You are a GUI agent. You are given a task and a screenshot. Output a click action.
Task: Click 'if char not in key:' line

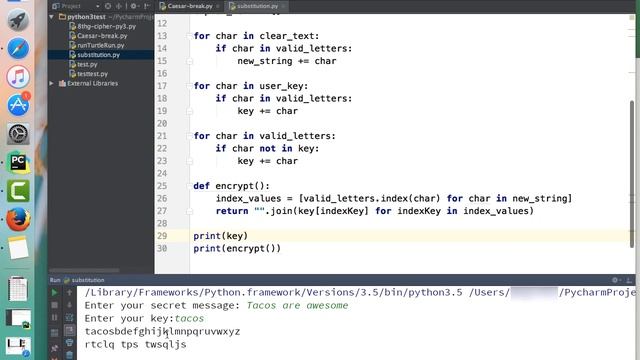pyautogui.click(x=267, y=149)
